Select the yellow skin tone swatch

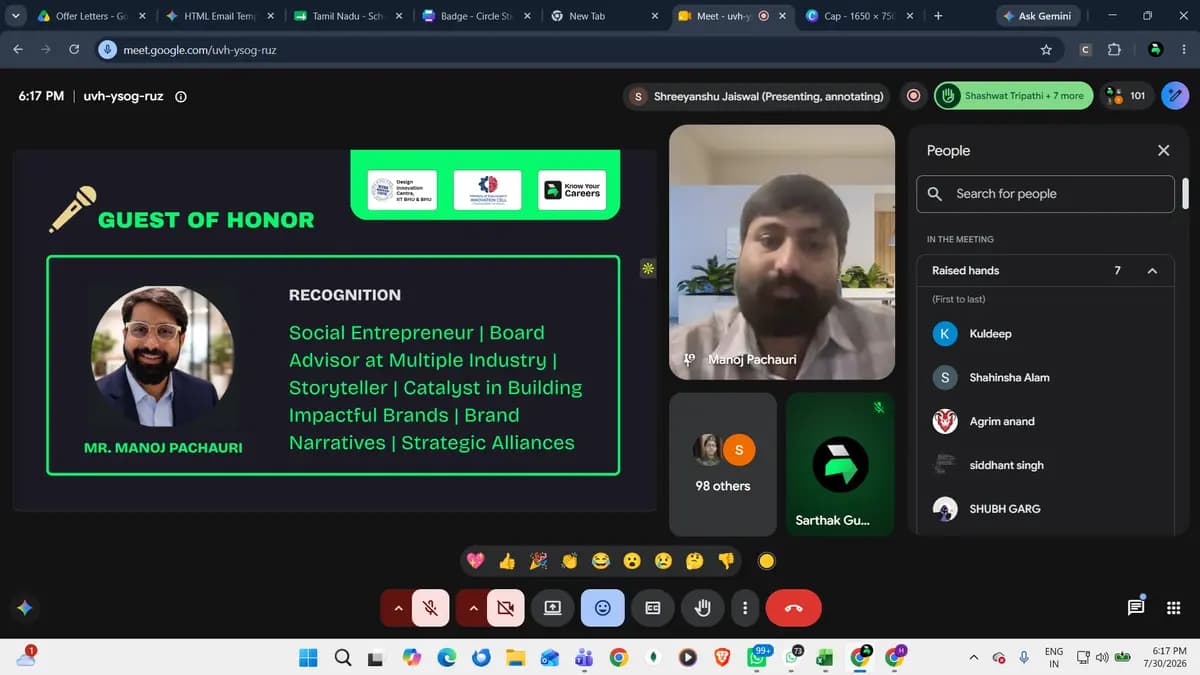[x=767, y=561]
